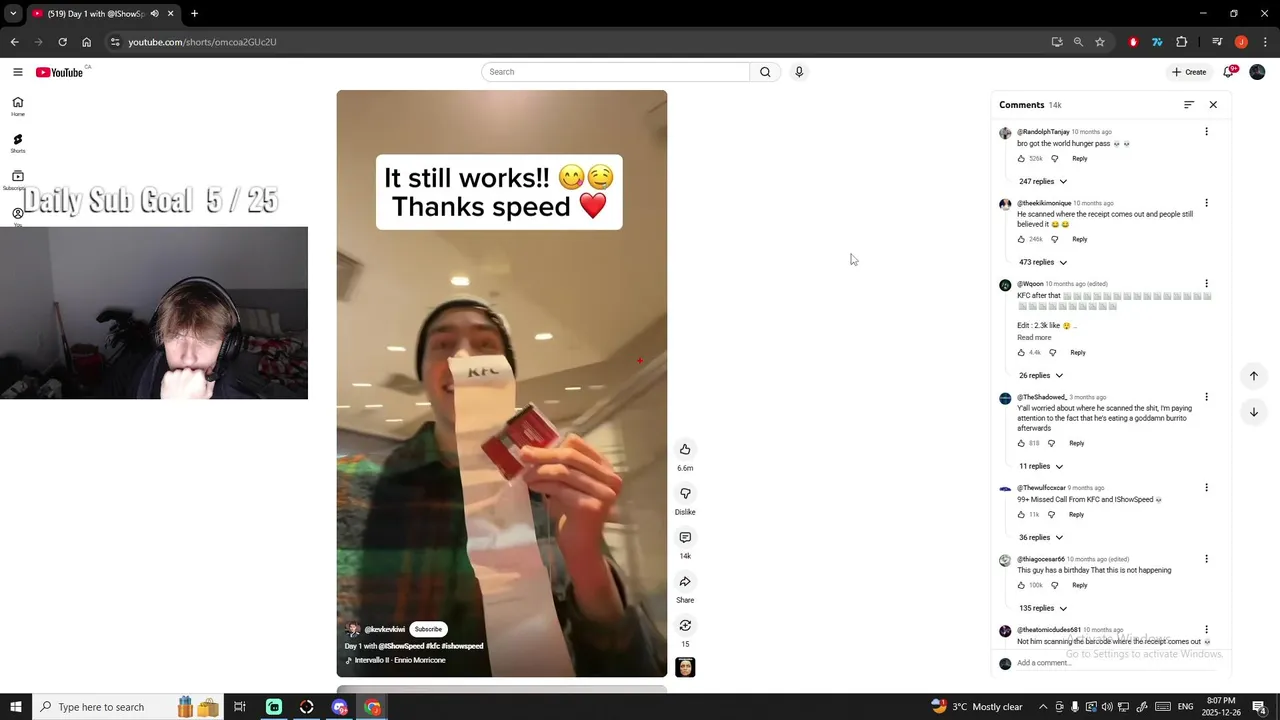Open Shorts in the sidebar
1280x720 pixels.
click(18, 143)
